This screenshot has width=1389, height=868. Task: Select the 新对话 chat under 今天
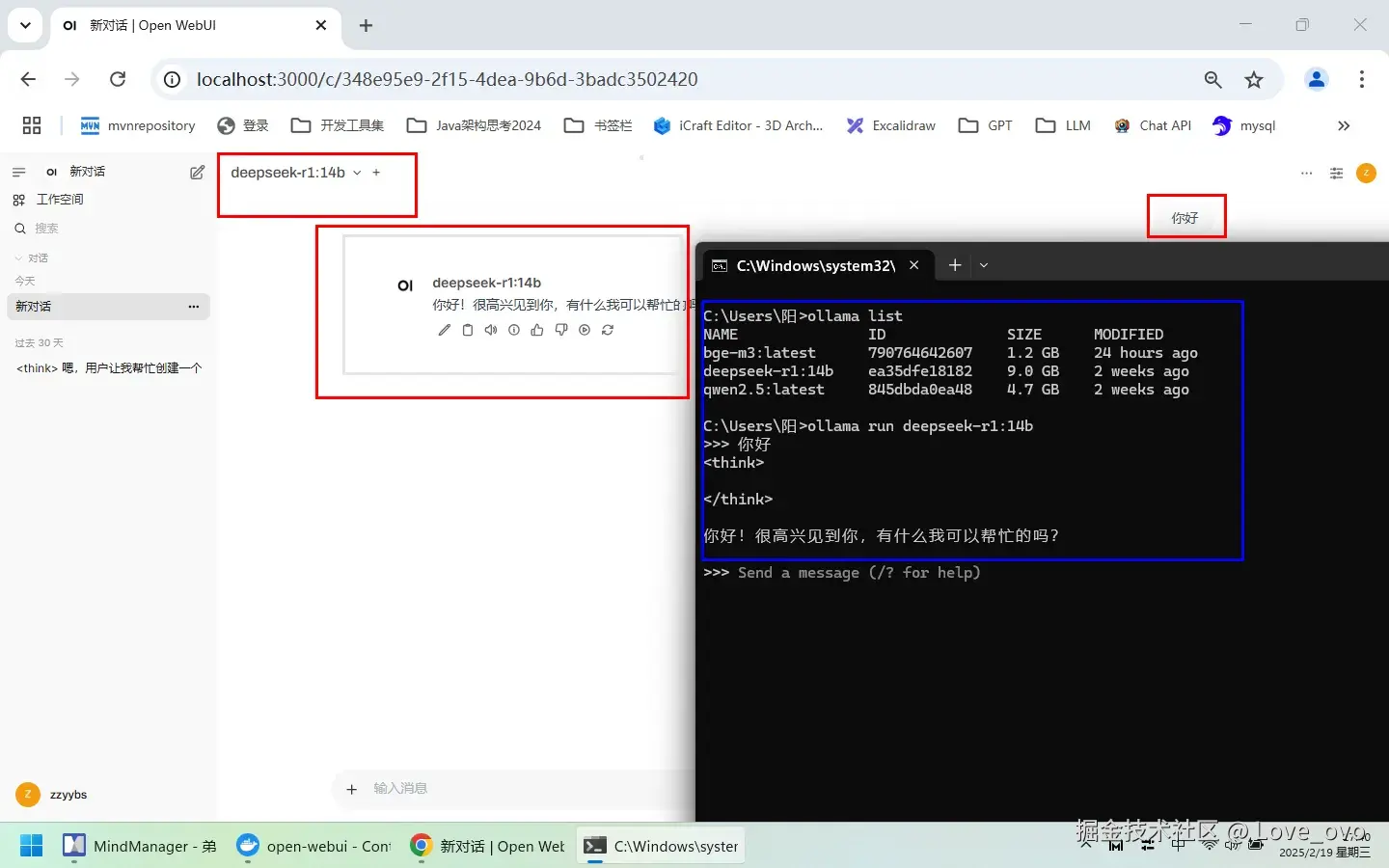(108, 307)
